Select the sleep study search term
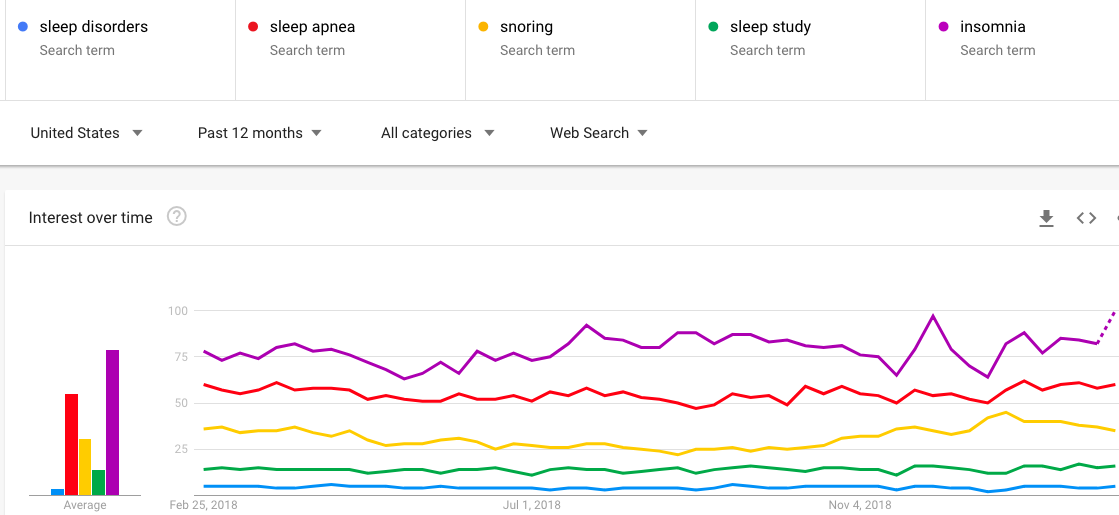The width and height of the screenshot is (1119, 515). [x=770, y=27]
